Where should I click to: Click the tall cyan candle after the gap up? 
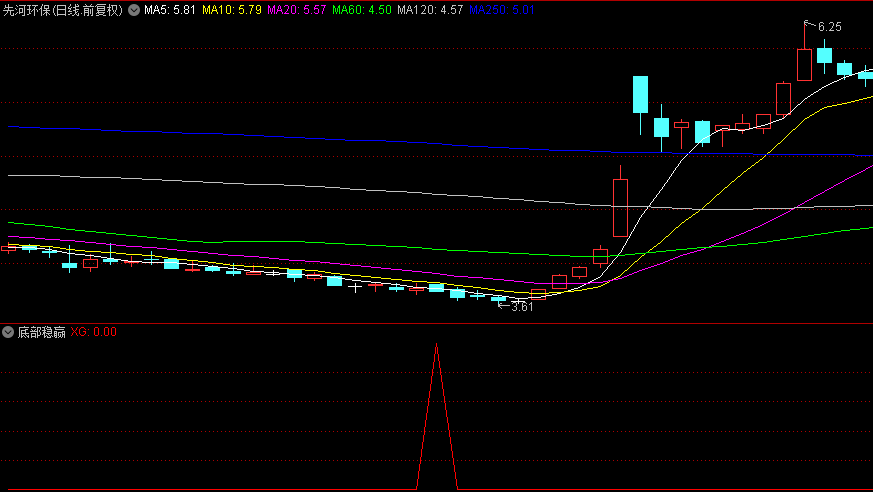[x=640, y=95]
